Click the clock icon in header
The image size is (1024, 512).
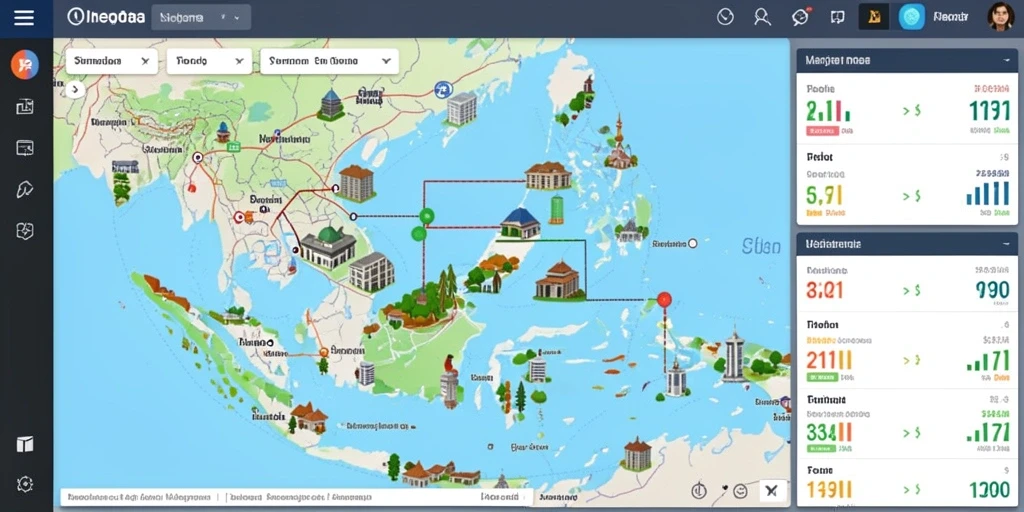(725, 17)
